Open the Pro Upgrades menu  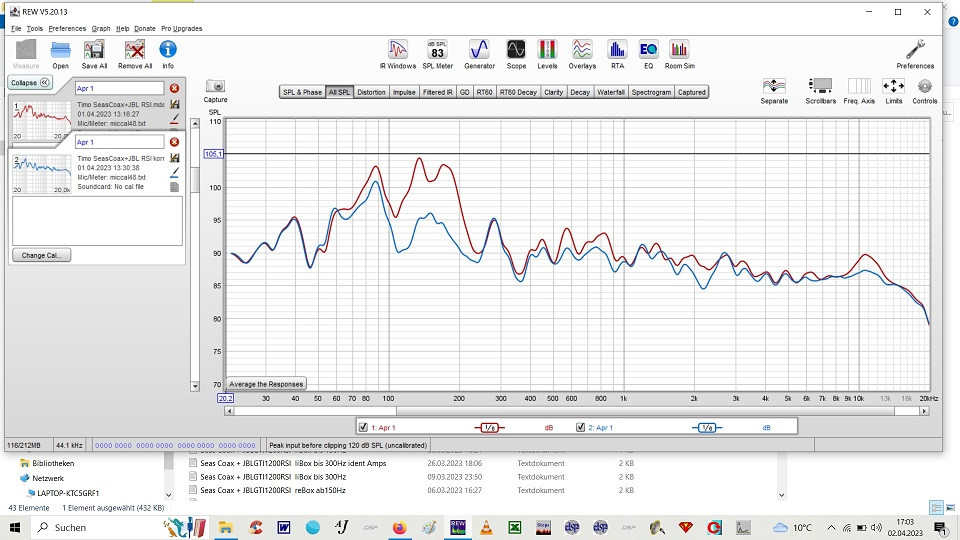click(x=182, y=28)
